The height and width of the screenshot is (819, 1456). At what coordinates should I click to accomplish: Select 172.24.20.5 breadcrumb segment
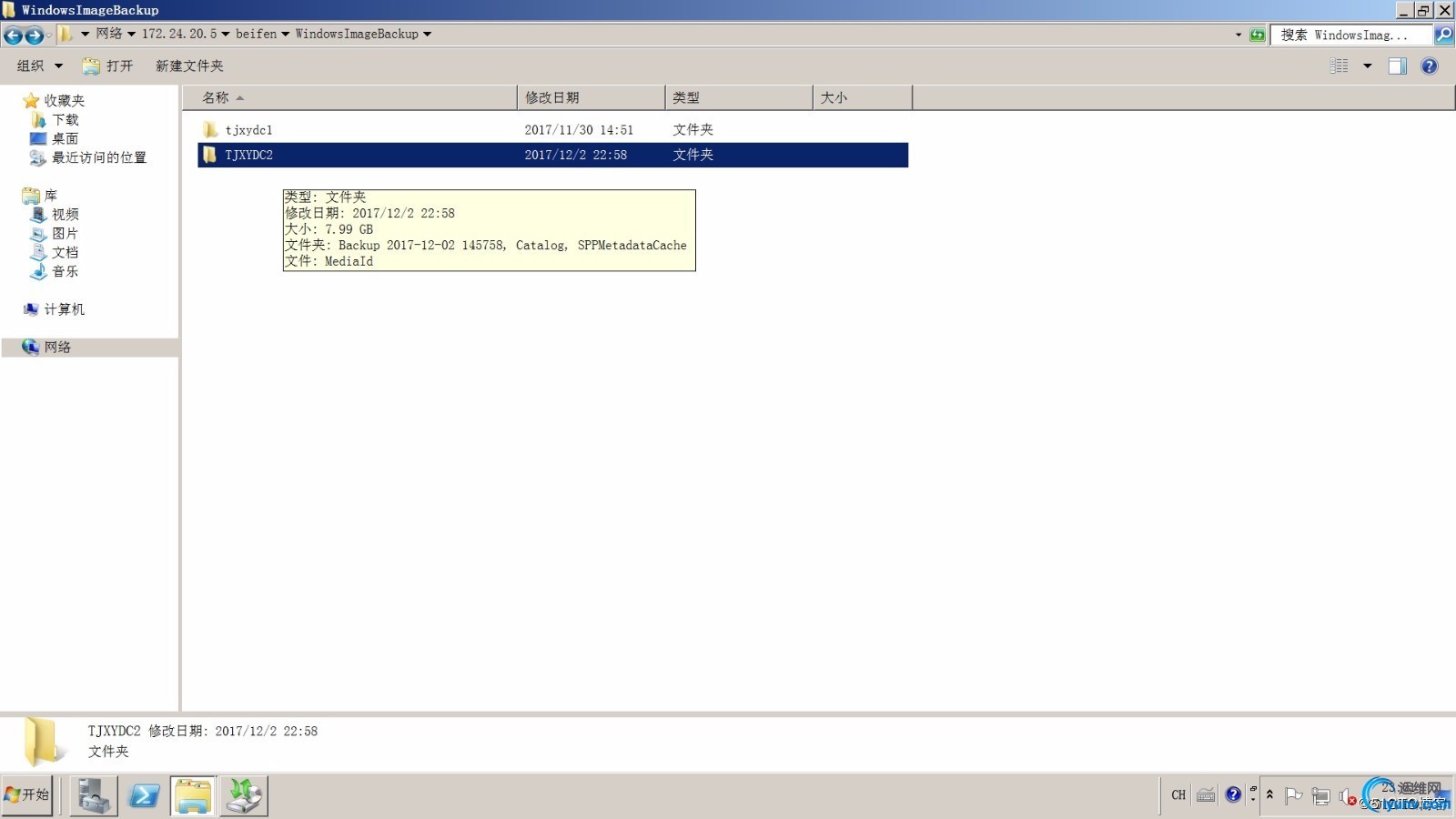(179, 34)
